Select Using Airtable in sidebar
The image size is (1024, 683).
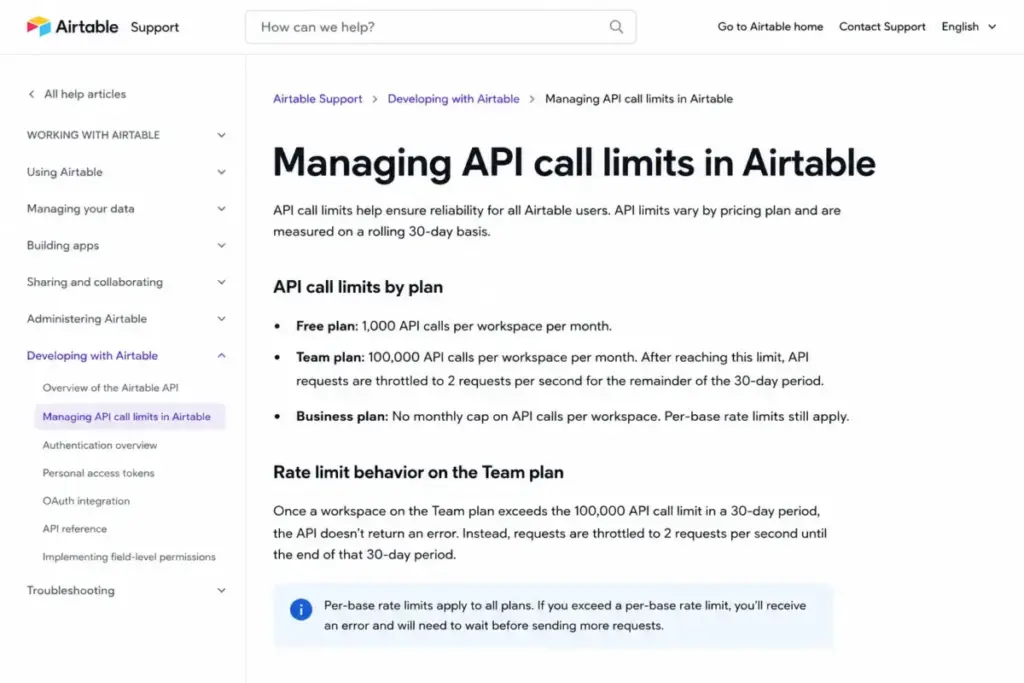[x=65, y=172]
